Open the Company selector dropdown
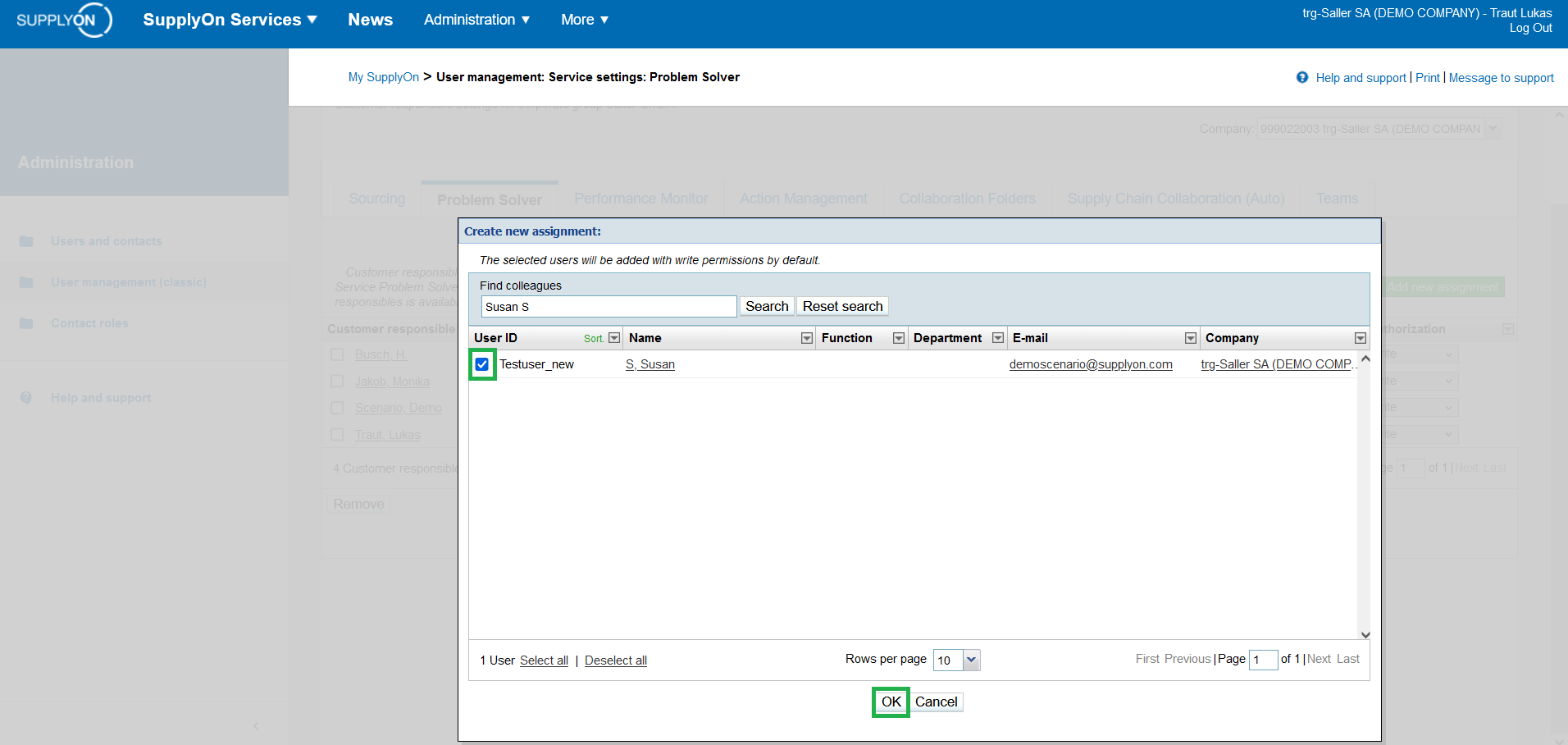Viewport: 1568px width, 745px height. click(1493, 129)
